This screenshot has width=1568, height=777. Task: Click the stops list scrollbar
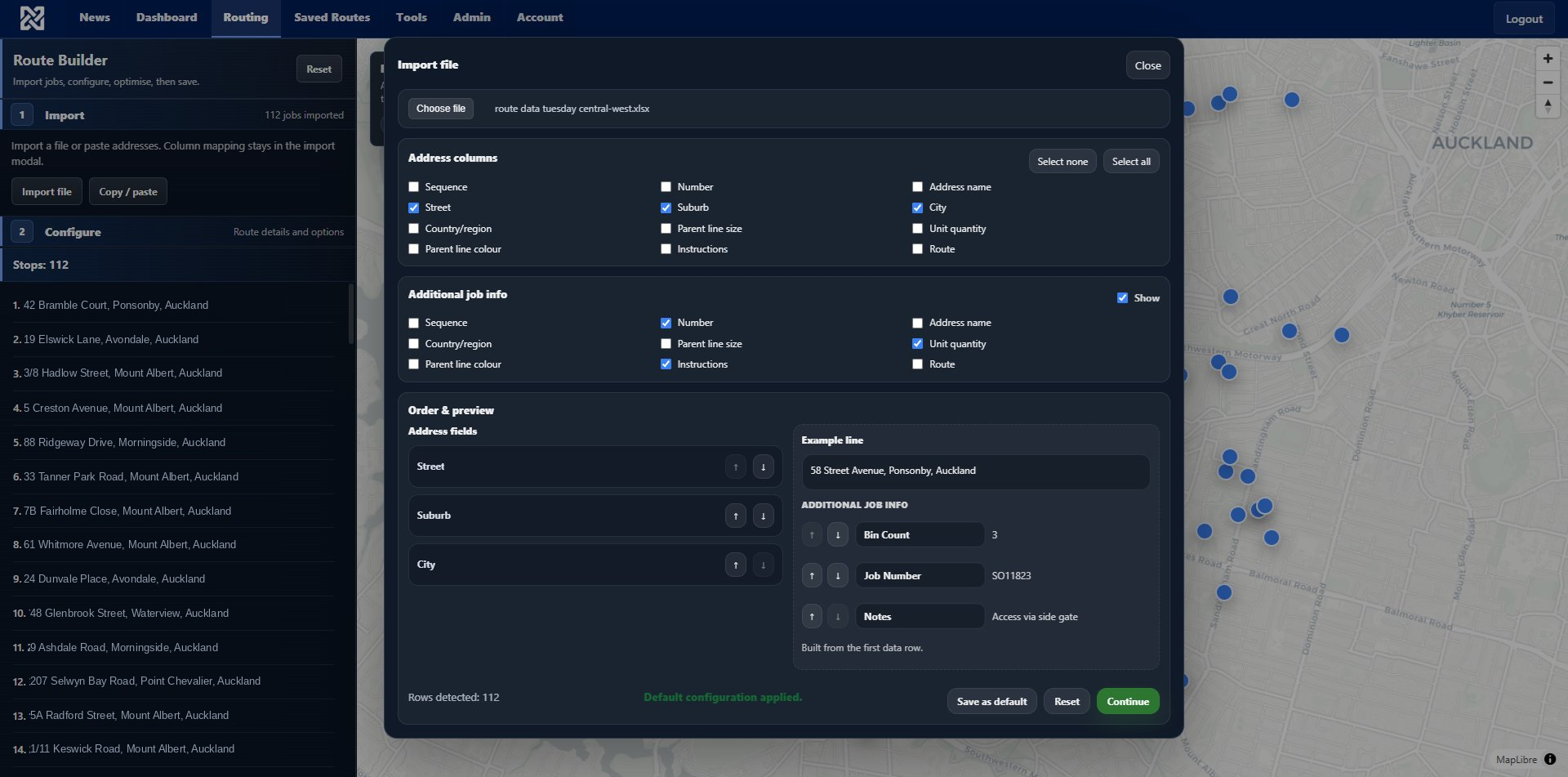point(351,314)
